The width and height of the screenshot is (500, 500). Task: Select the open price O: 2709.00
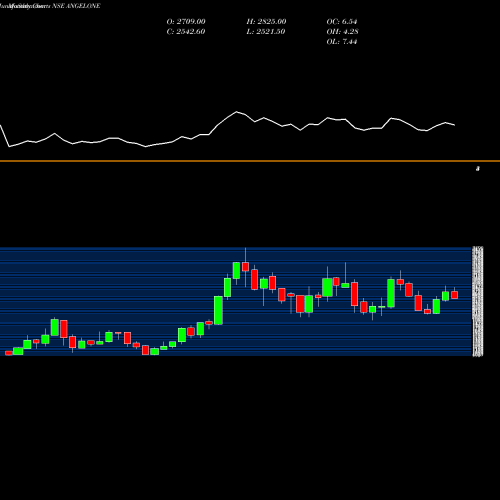(x=186, y=21)
